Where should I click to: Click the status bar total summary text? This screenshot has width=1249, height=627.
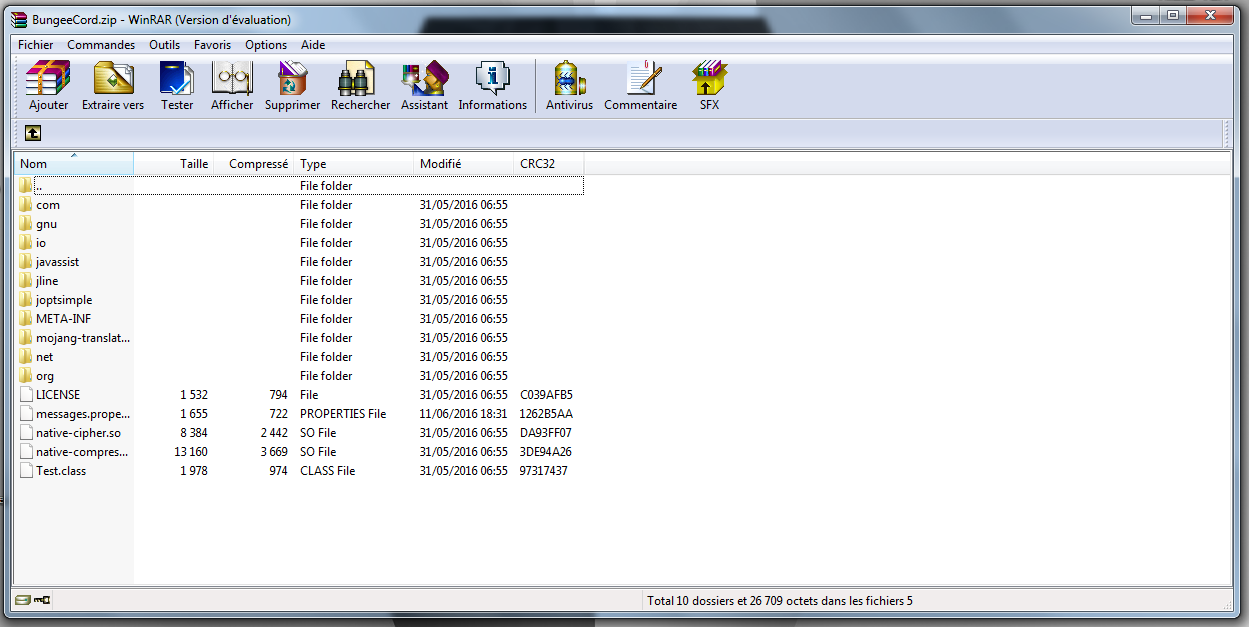[780, 601]
